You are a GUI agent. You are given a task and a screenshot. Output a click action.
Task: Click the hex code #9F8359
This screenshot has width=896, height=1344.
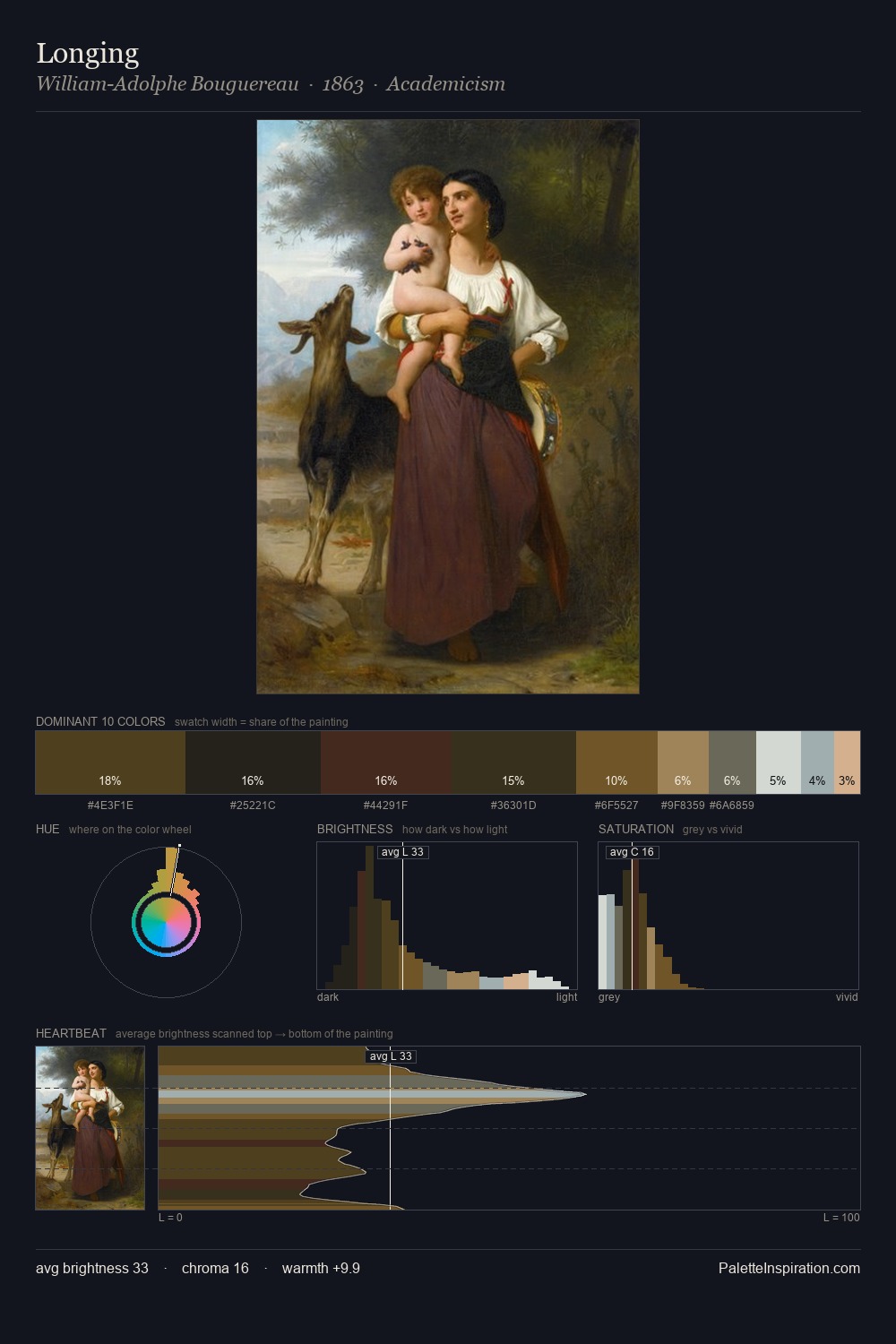(683, 806)
